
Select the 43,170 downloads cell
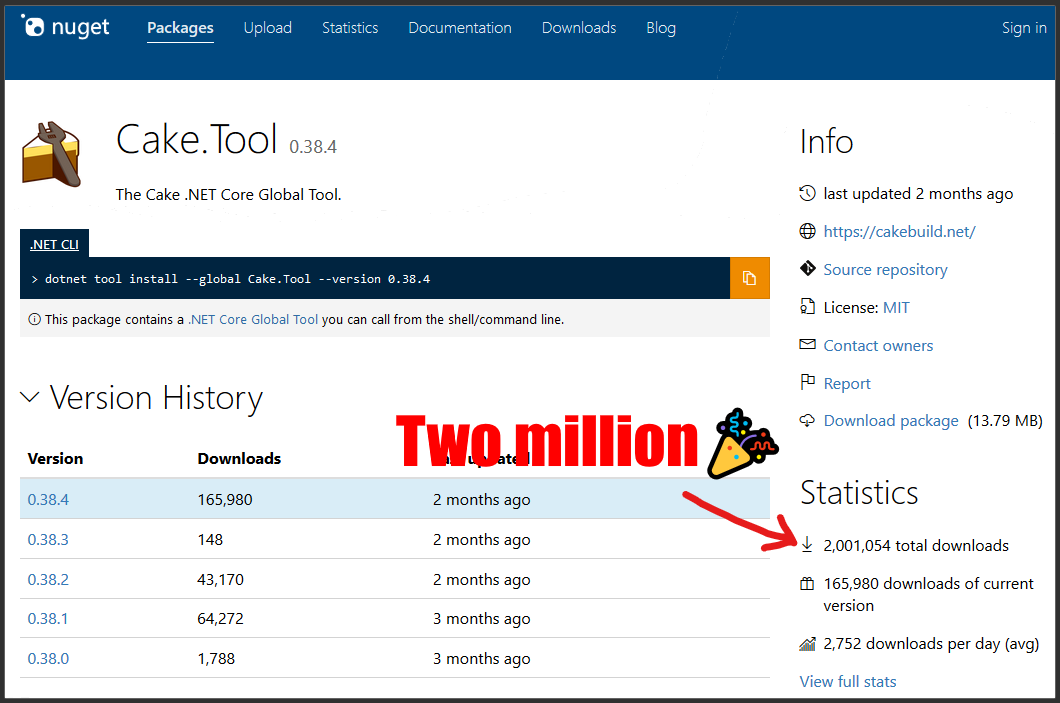[220, 579]
